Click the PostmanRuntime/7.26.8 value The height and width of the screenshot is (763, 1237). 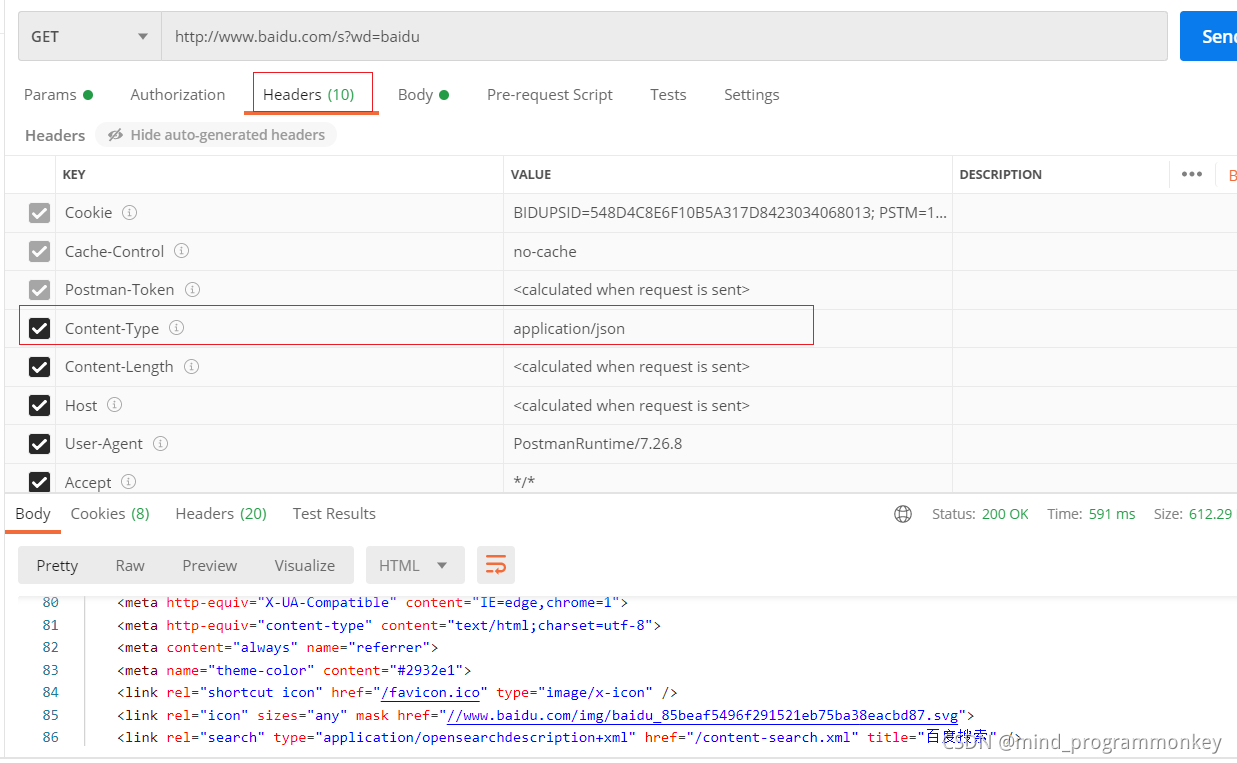[x=598, y=443]
